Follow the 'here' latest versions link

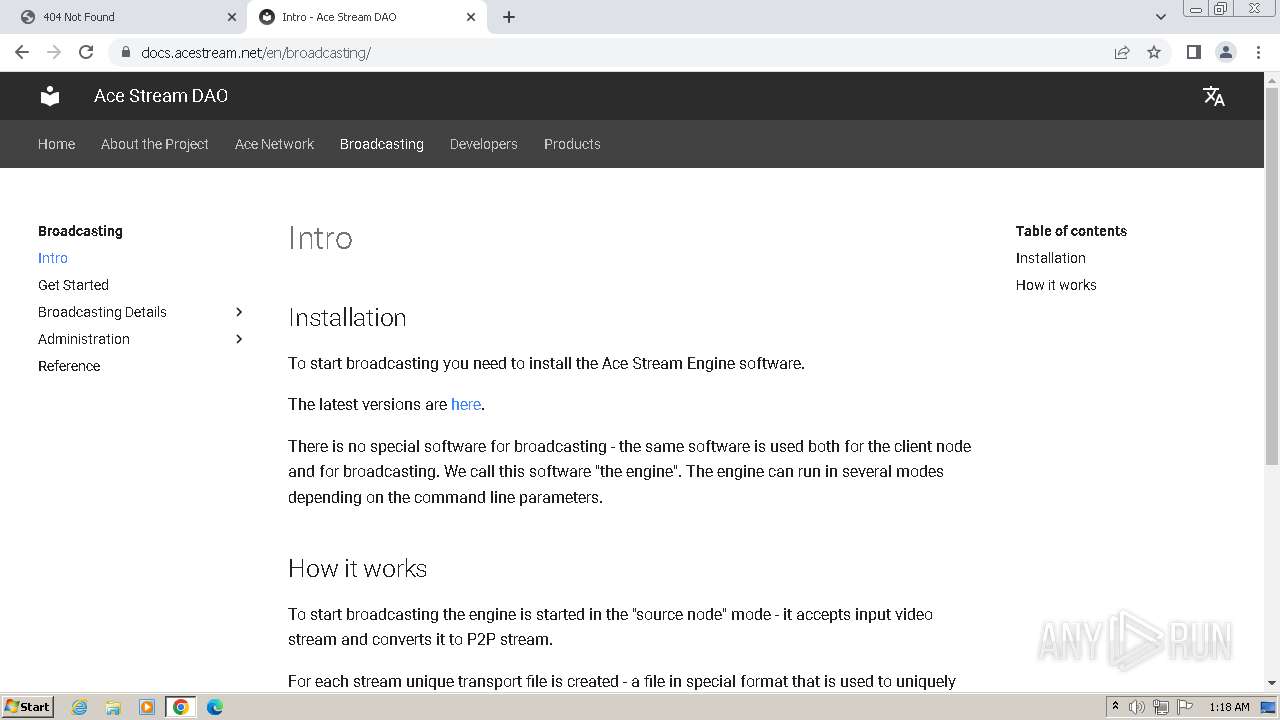point(466,404)
